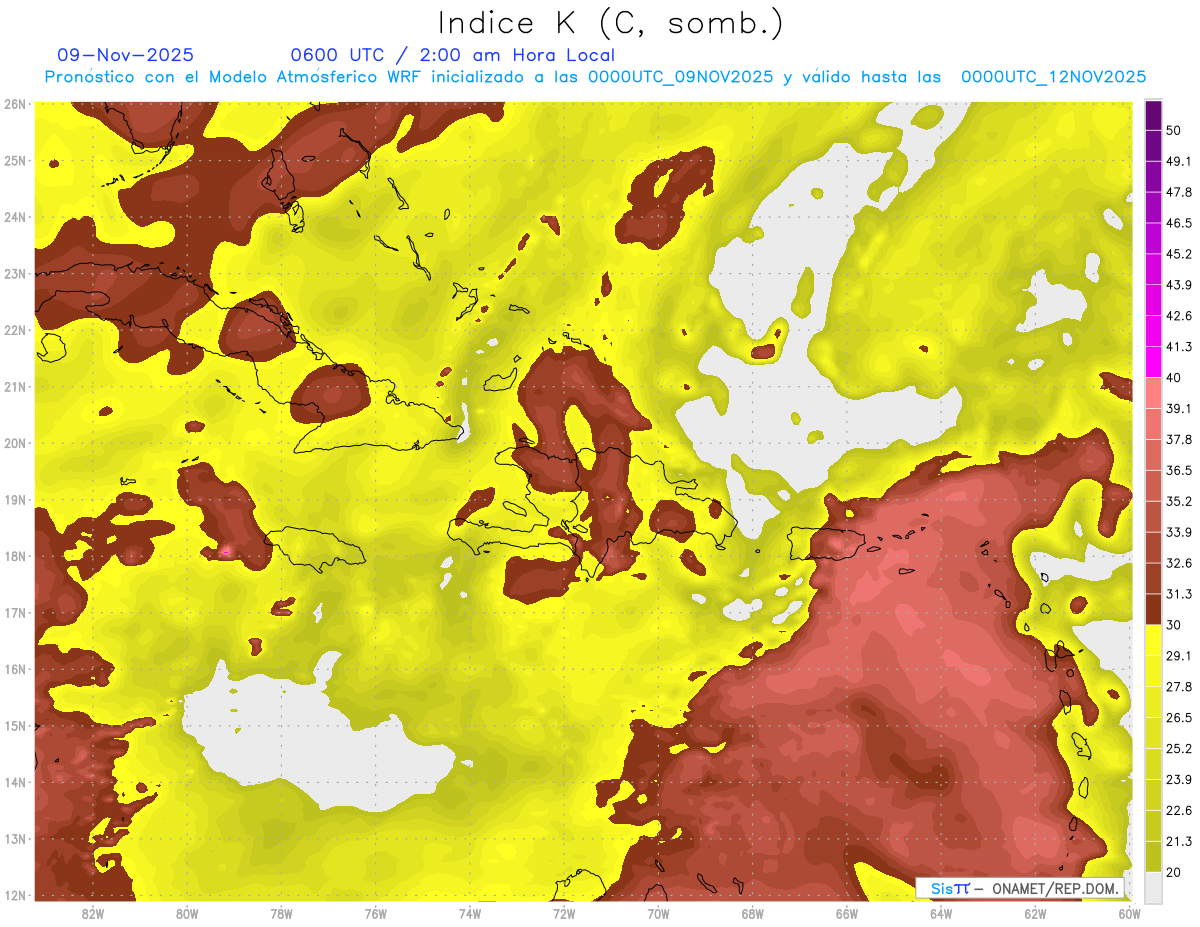1200x927 pixels.
Task: Click colorbar label '40'
Action: coord(1174,377)
